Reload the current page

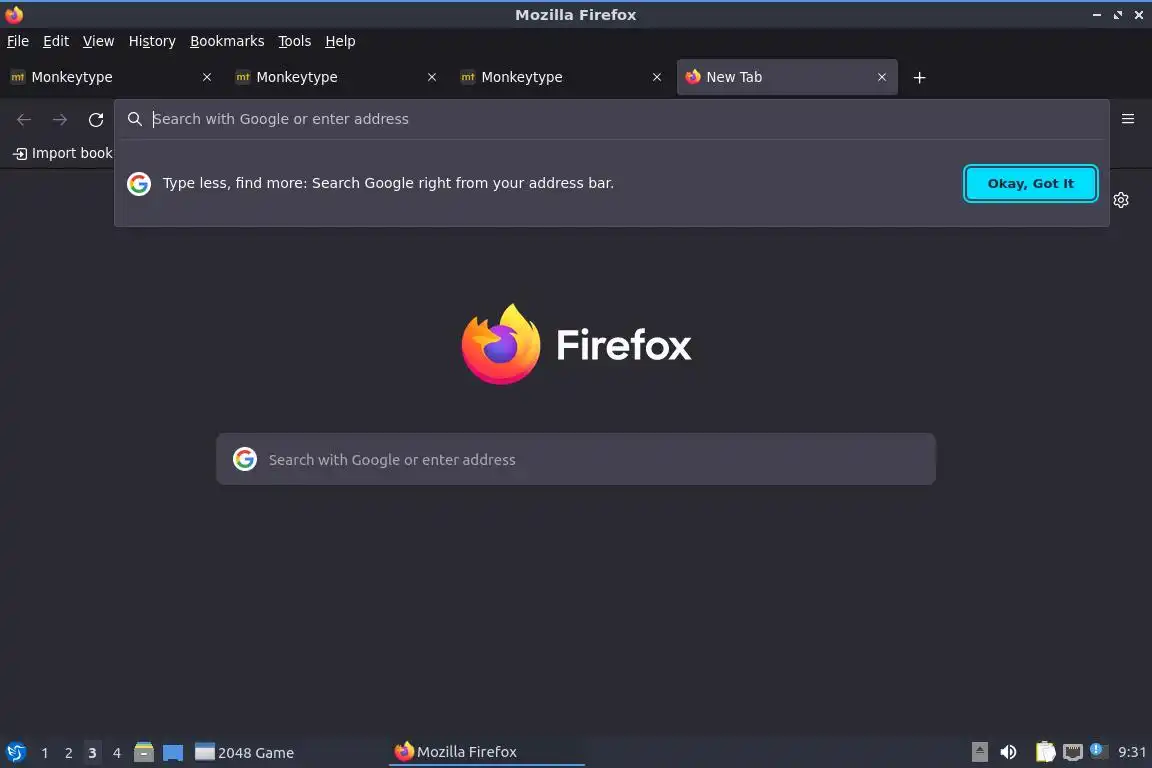coord(96,120)
